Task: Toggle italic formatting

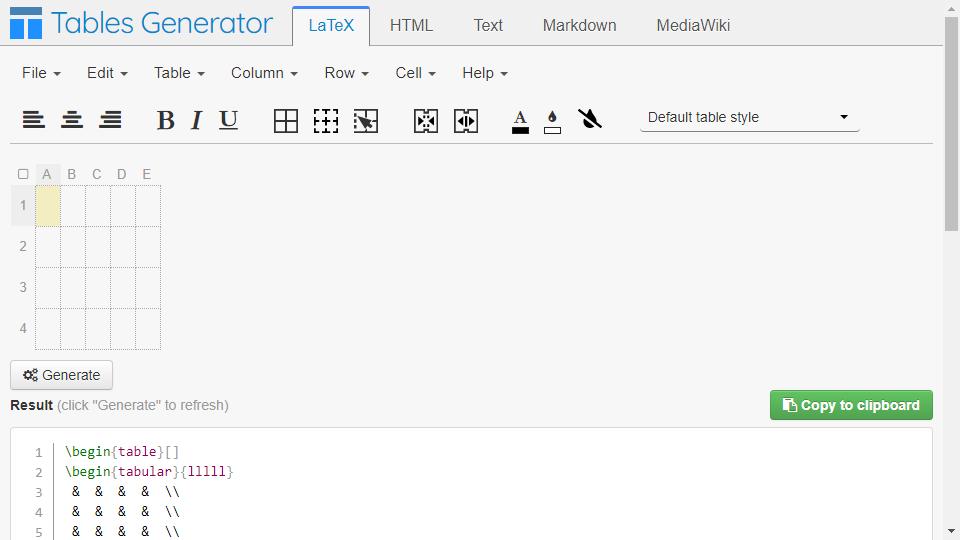Action: (x=197, y=120)
